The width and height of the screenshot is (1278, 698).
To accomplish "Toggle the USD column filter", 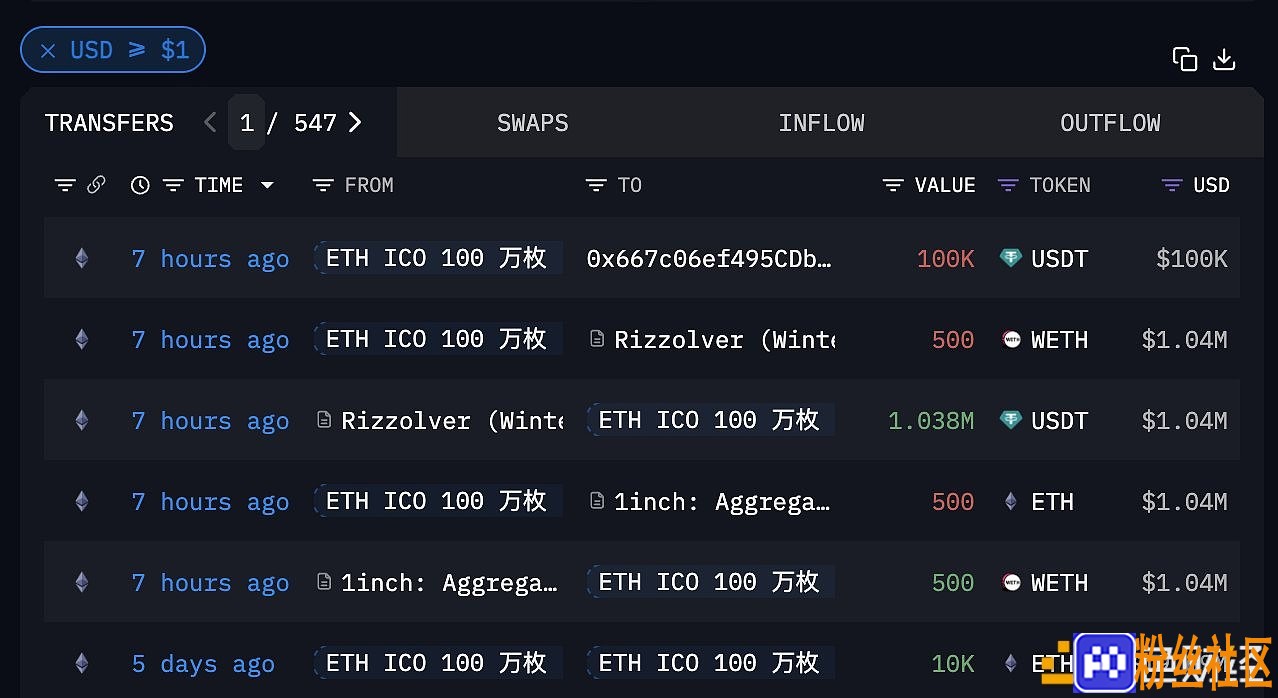I will 1172,185.
